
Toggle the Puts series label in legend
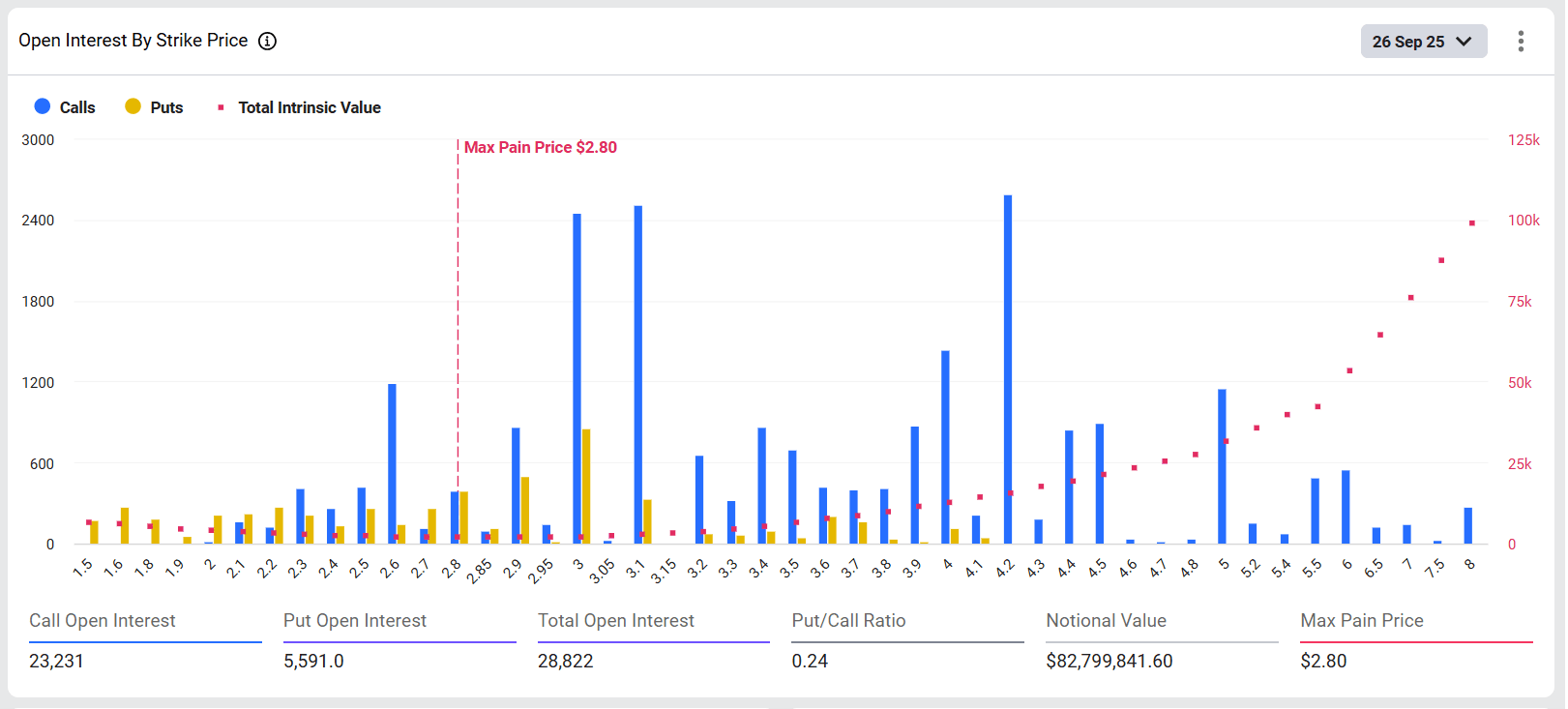click(166, 107)
